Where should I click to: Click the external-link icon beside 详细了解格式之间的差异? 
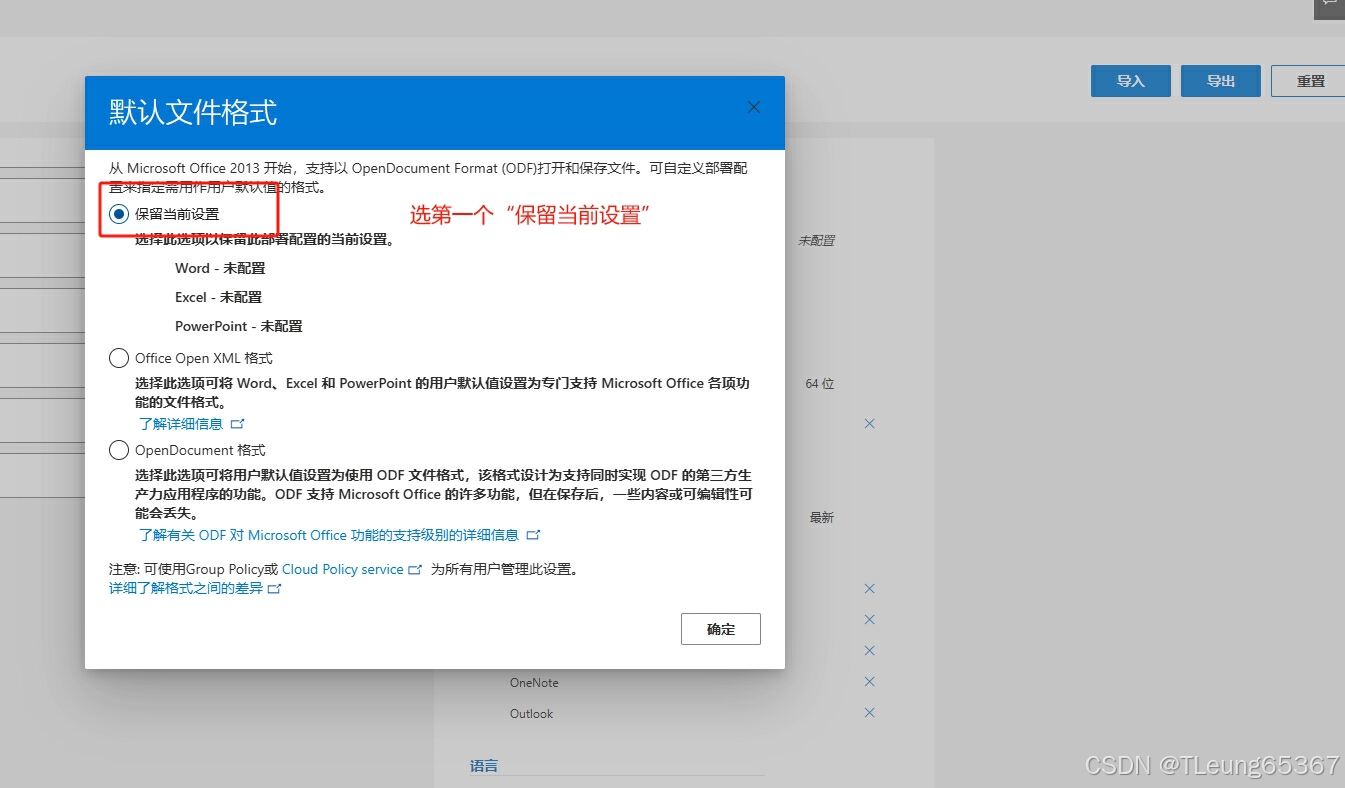coord(275,589)
